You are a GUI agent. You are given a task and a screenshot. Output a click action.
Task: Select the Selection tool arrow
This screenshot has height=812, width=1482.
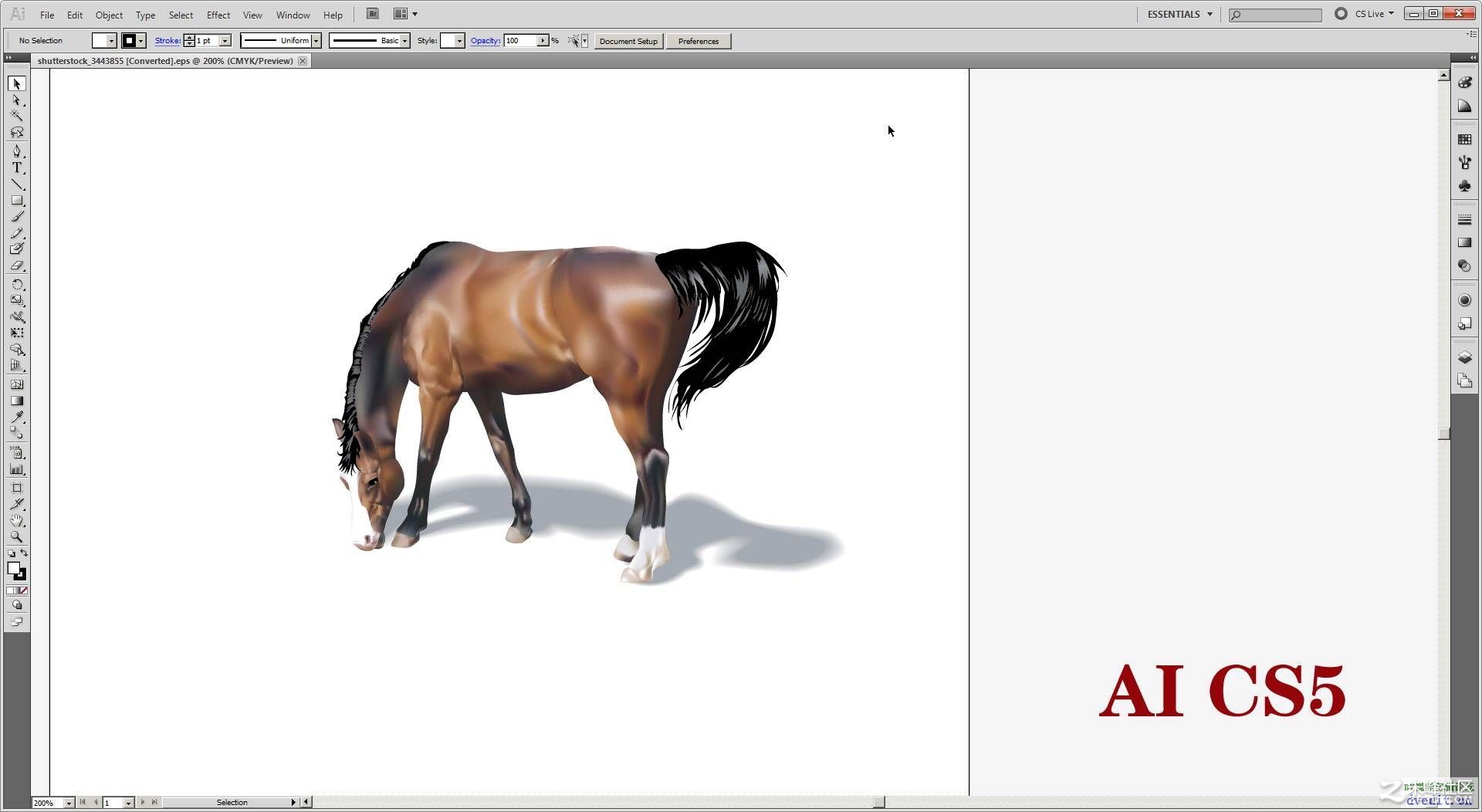pyautogui.click(x=17, y=83)
